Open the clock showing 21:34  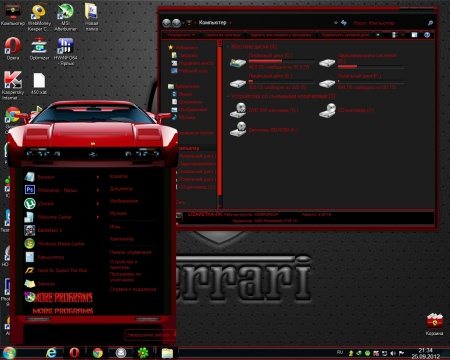pos(425,353)
